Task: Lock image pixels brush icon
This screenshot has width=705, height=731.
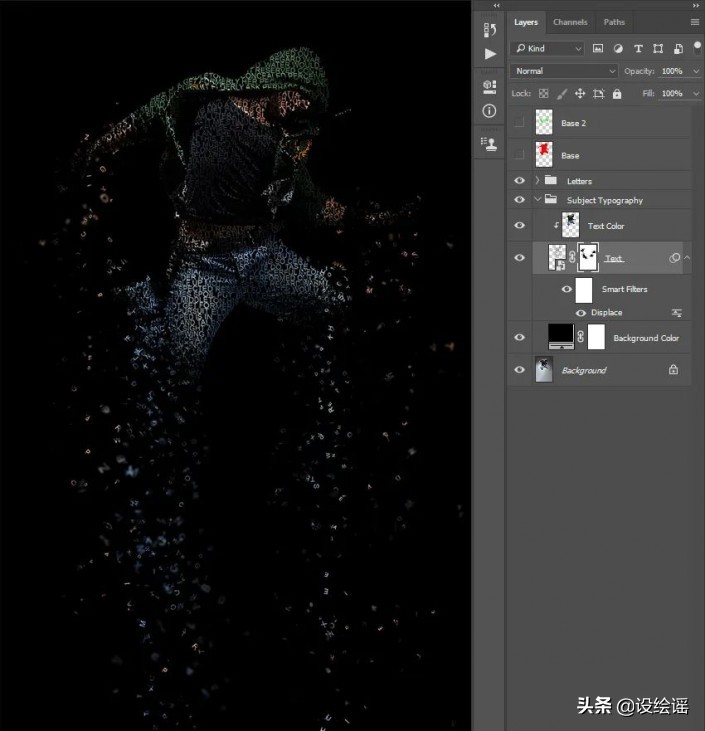Action: [x=562, y=94]
